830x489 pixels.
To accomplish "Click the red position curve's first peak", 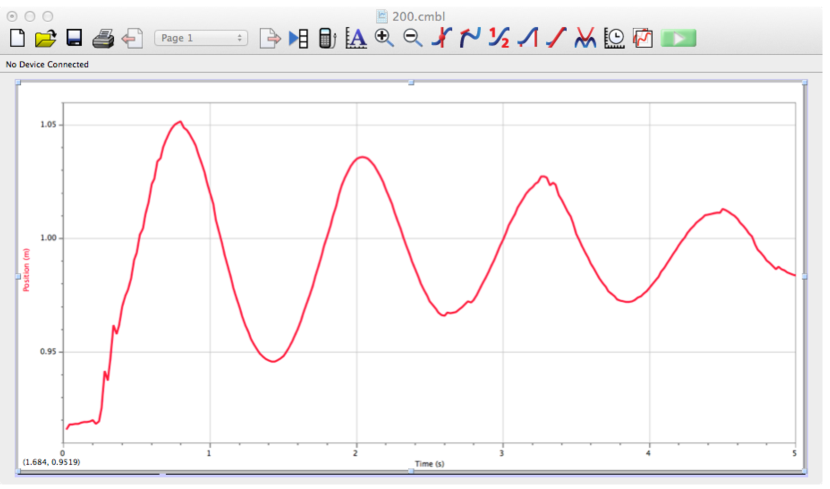I will pyautogui.click(x=180, y=122).
